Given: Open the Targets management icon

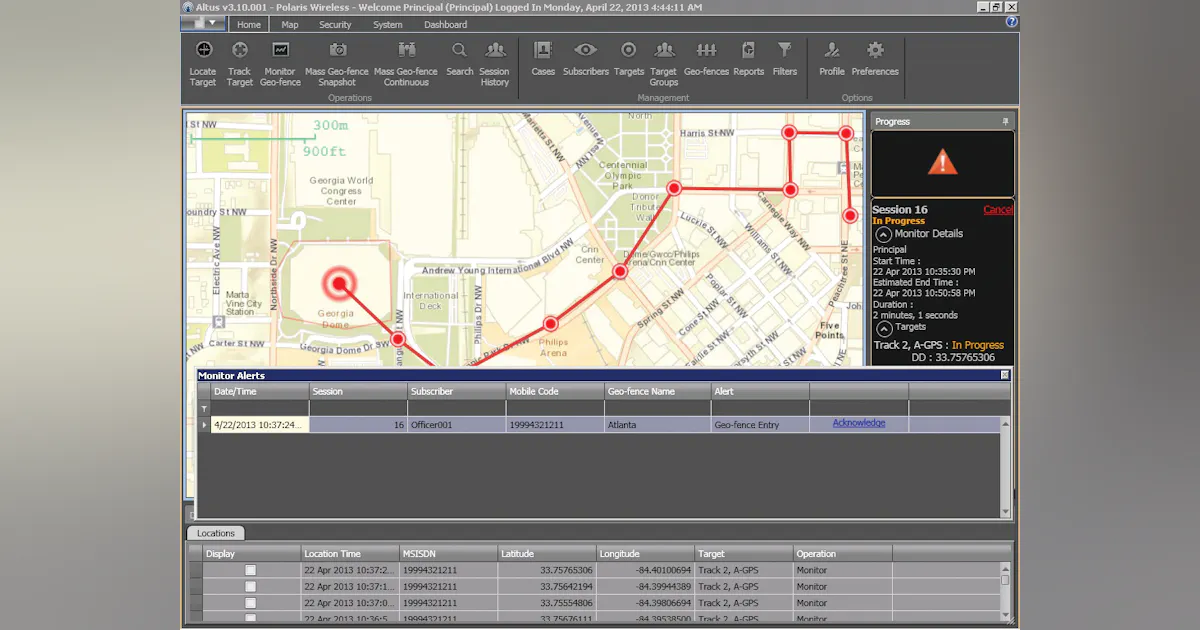Looking at the screenshot, I should click(628, 50).
